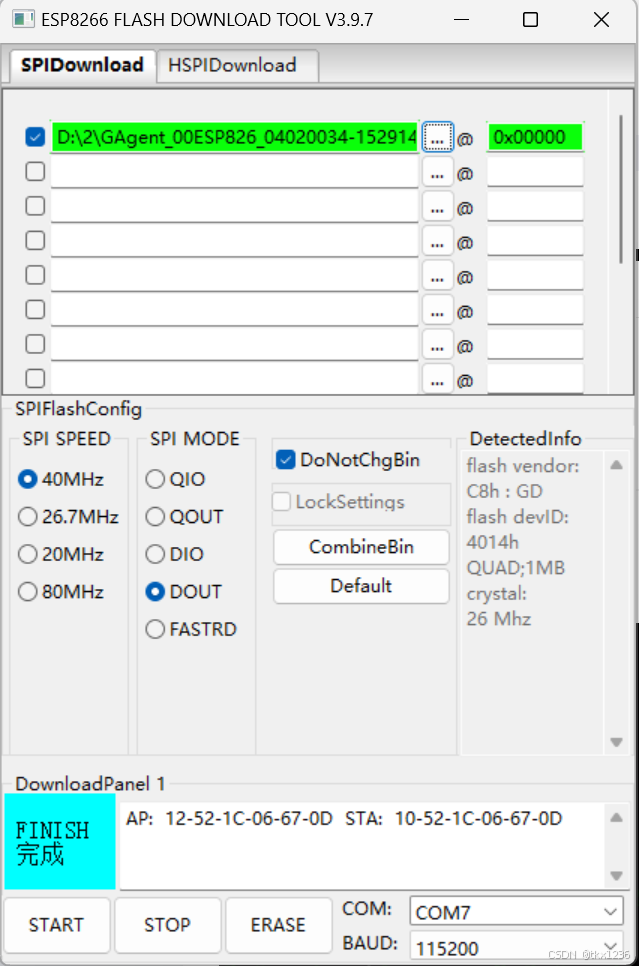Click eighth row '...' browse button

point(438,378)
